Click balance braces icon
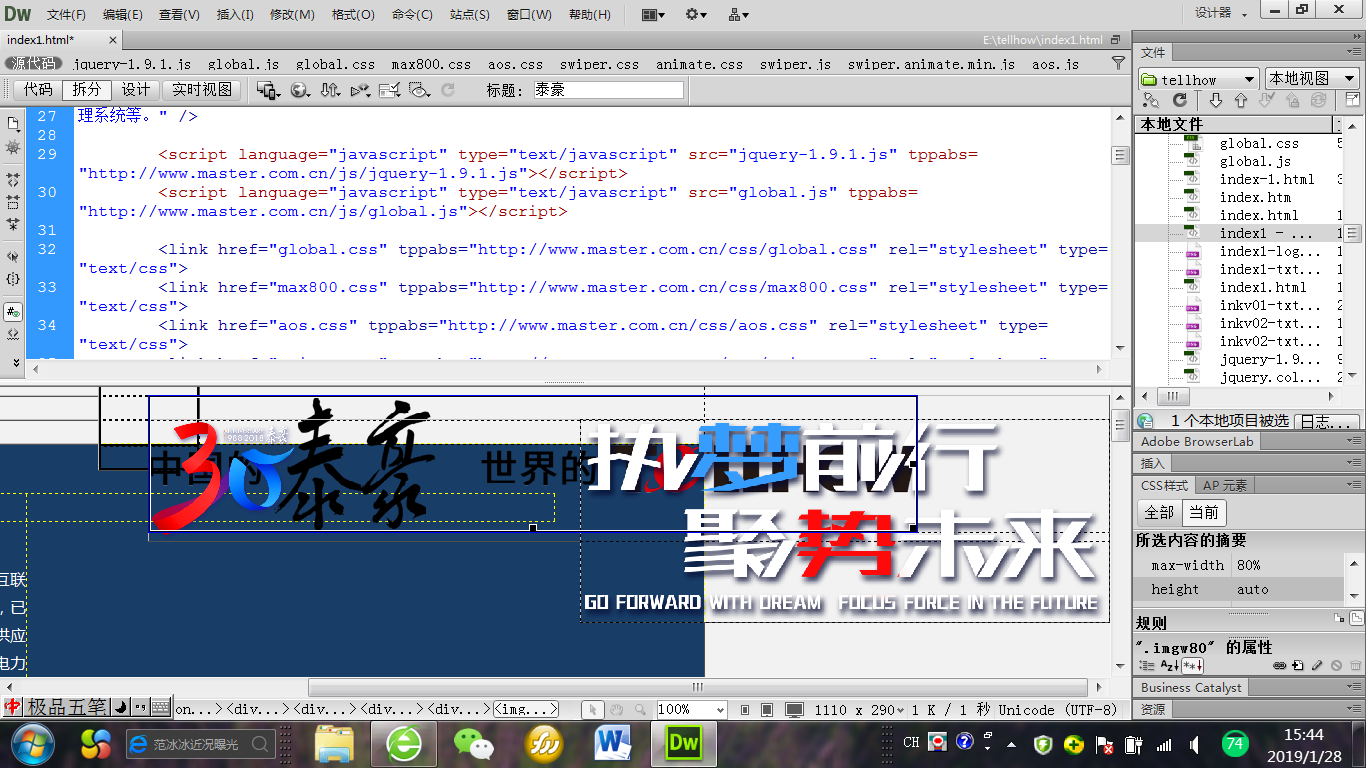Viewport: 1366px width, 768px height. pyautogui.click(x=13, y=279)
